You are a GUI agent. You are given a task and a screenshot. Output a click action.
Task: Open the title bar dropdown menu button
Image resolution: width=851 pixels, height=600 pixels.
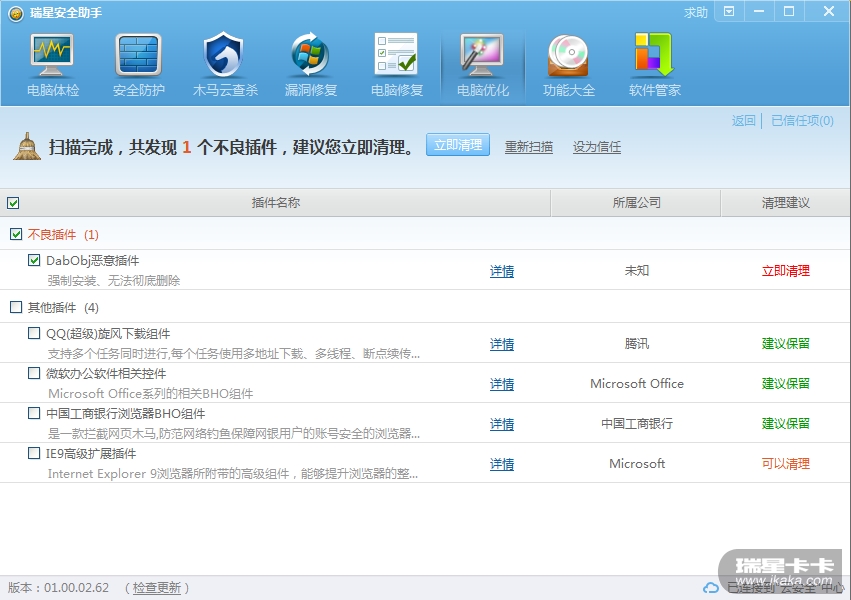click(729, 12)
